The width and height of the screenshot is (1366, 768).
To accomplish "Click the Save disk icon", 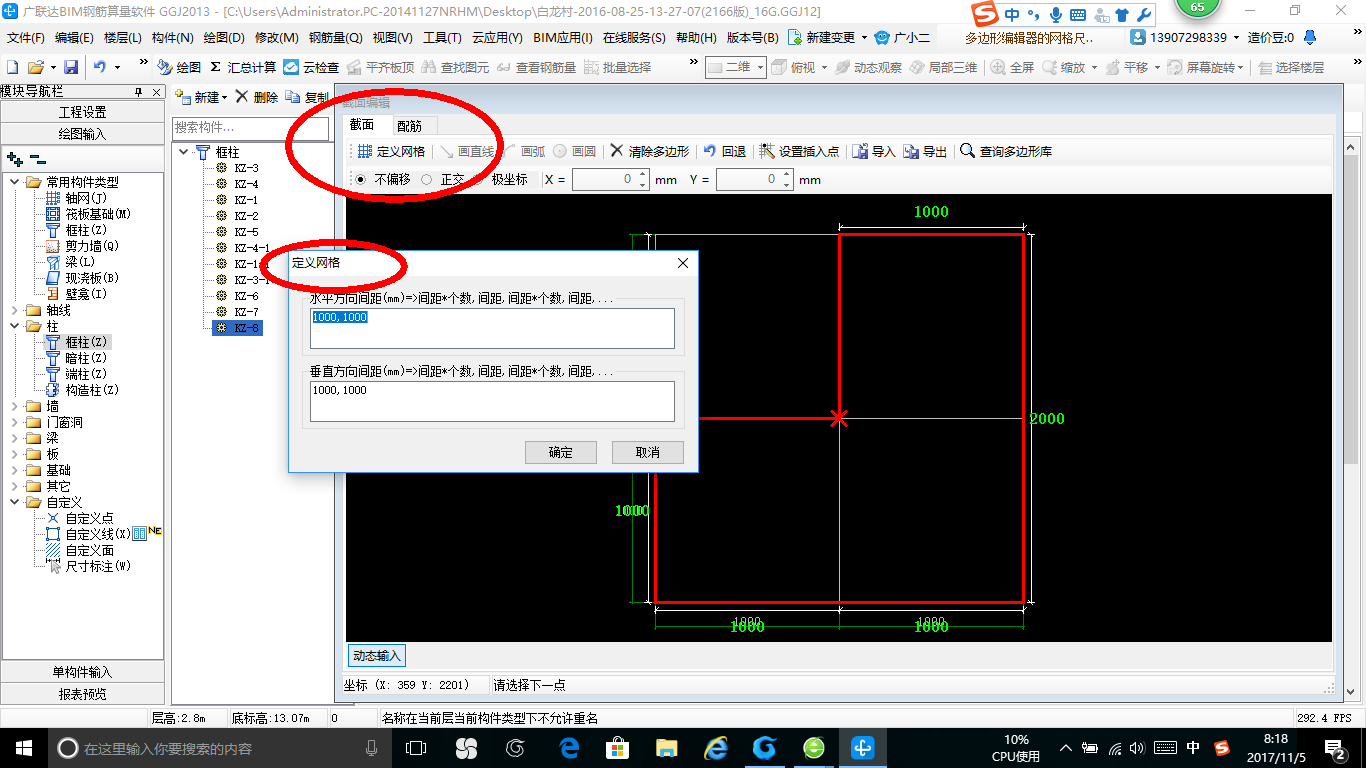I will 71,67.
